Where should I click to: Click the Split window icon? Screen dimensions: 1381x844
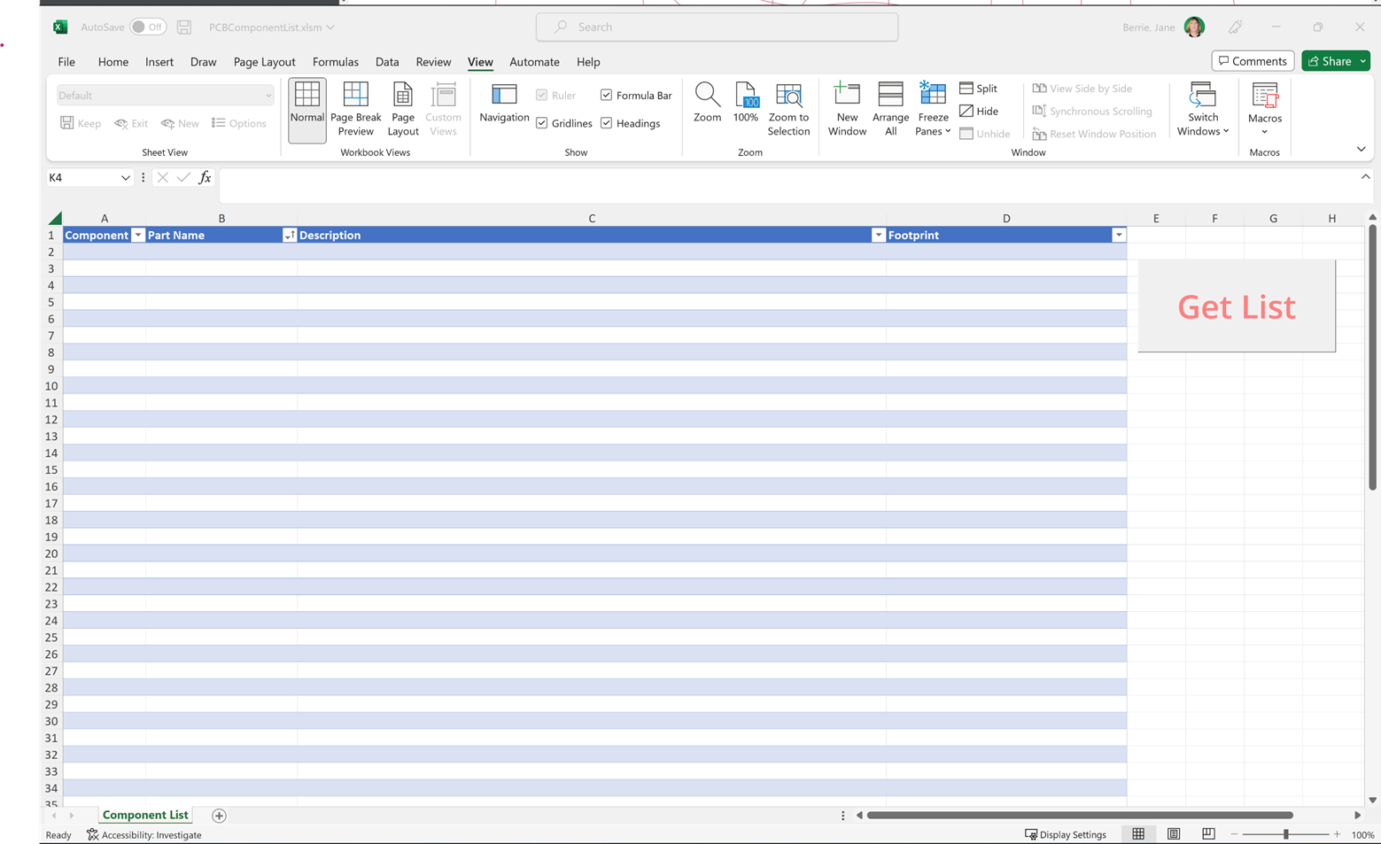pos(967,89)
